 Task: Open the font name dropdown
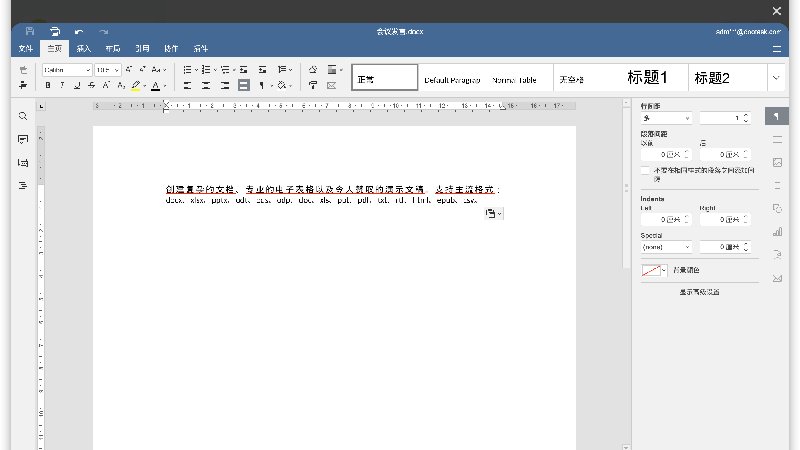tap(67, 70)
